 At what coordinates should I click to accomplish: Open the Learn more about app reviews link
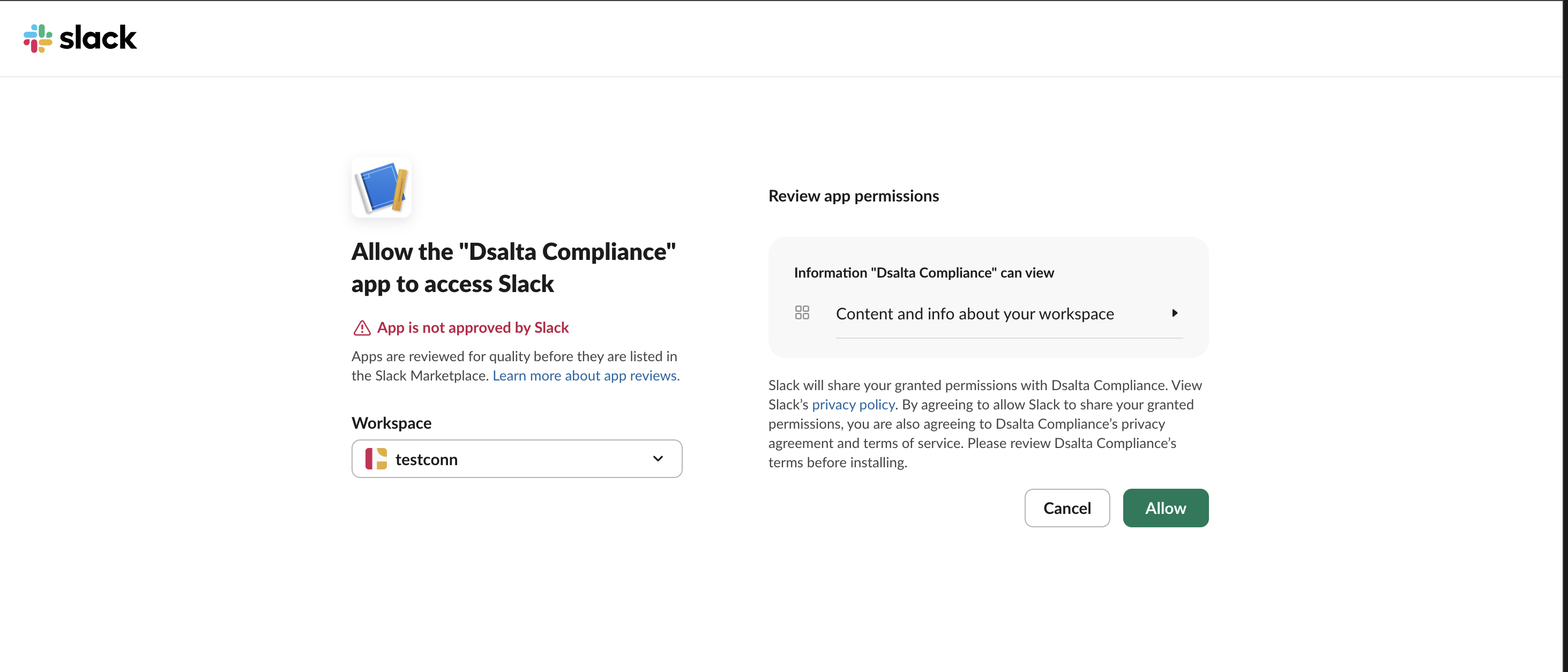(x=586, y=376)
